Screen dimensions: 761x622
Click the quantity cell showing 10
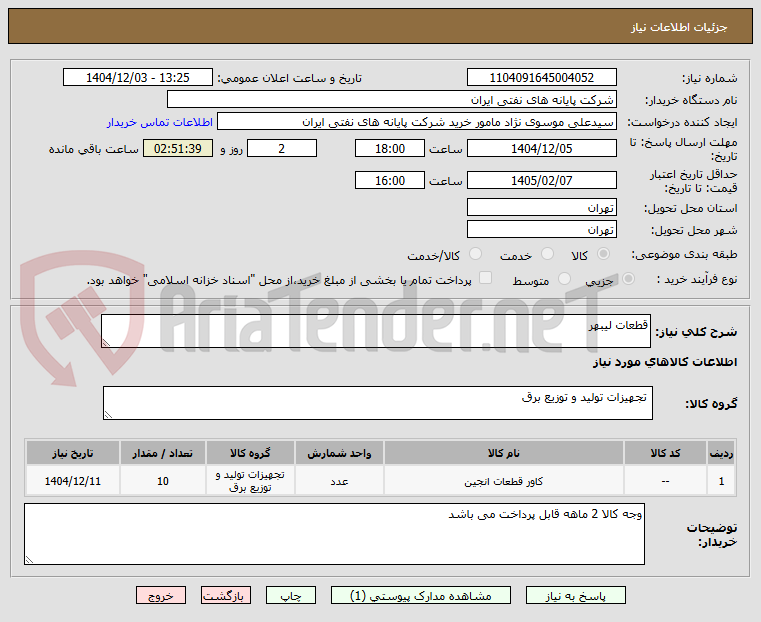163,481
